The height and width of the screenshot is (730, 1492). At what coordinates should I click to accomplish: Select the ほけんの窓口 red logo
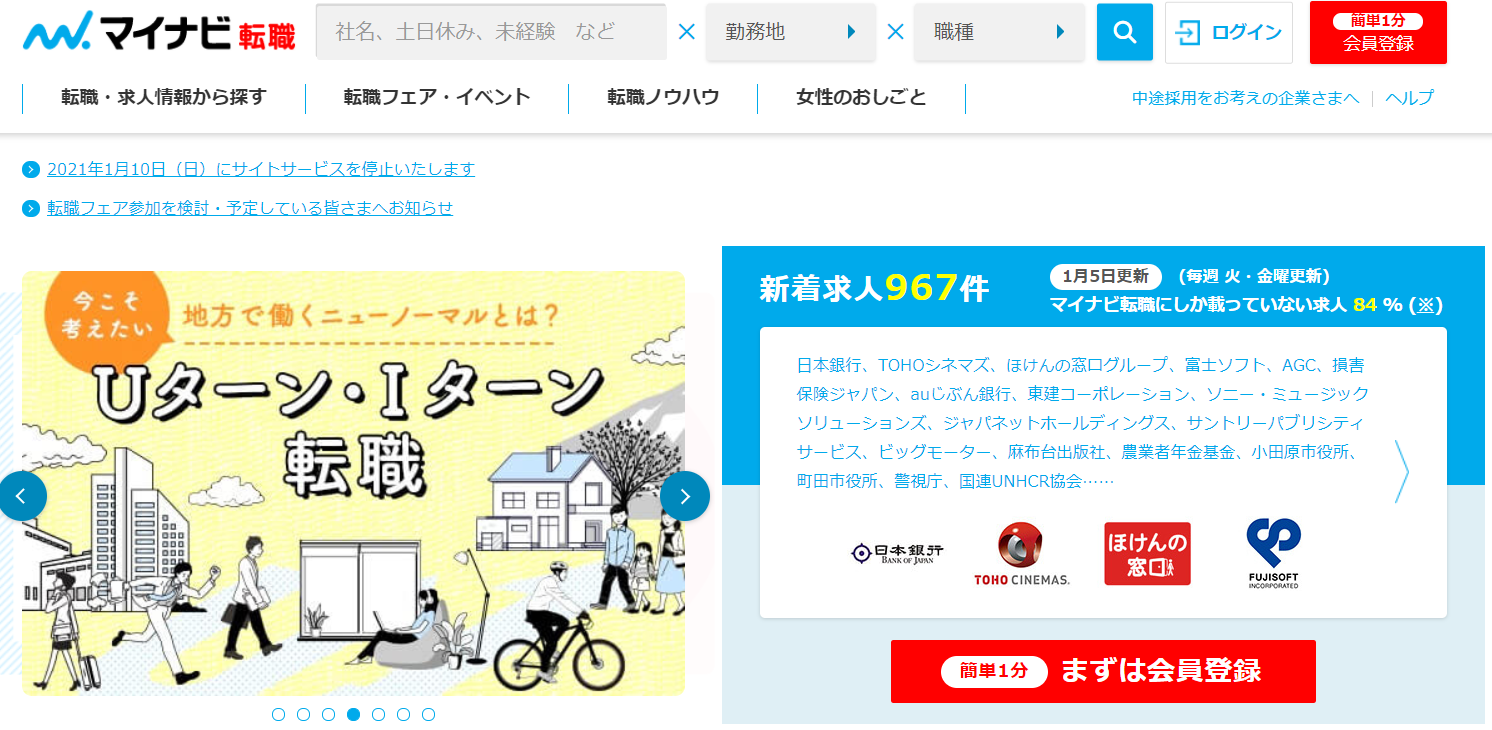[x=1147, y=553]
